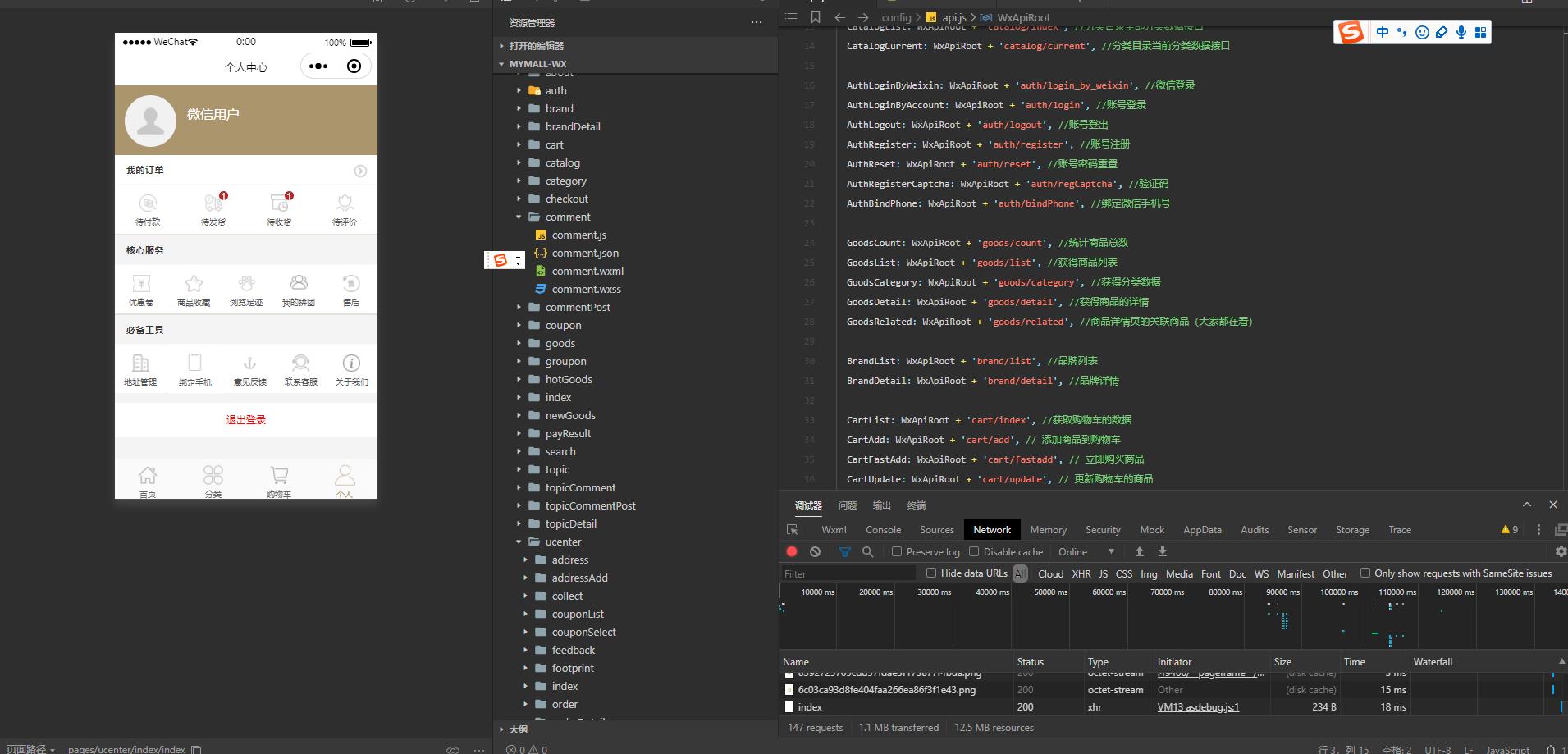The image size is (1568, 754).
Task: Tap the 分类 category tab icon
Action: tap(213, 476)
